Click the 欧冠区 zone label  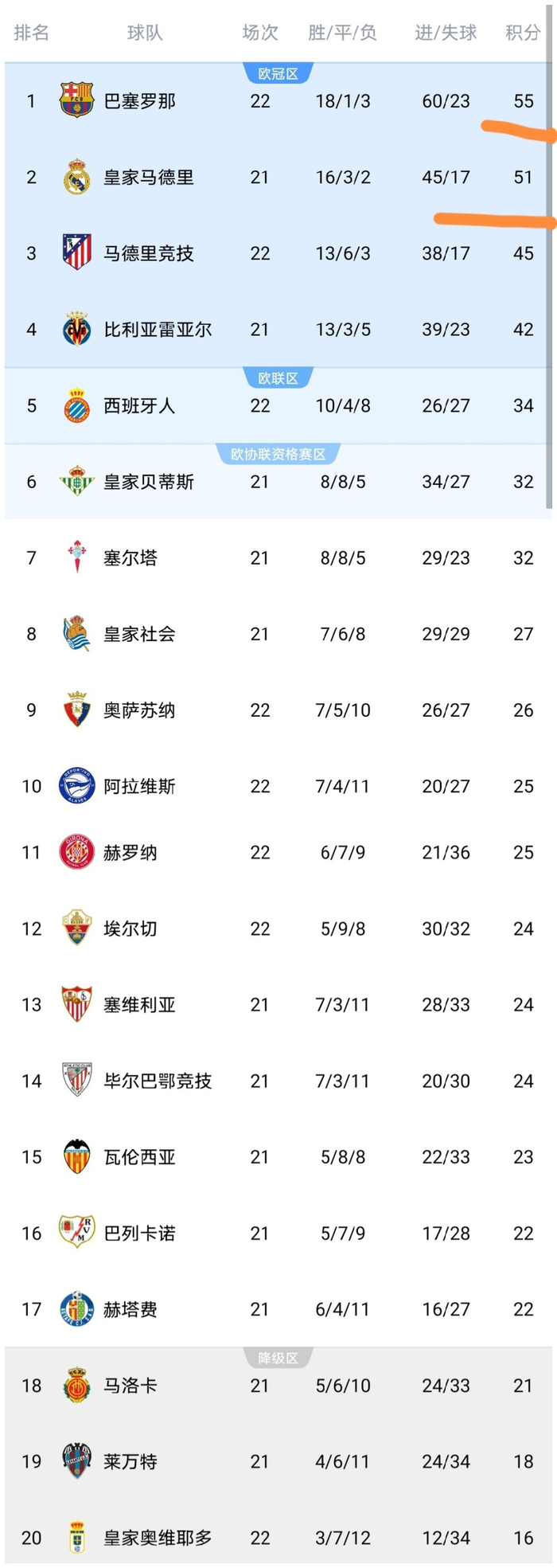(x=278, y=74)
